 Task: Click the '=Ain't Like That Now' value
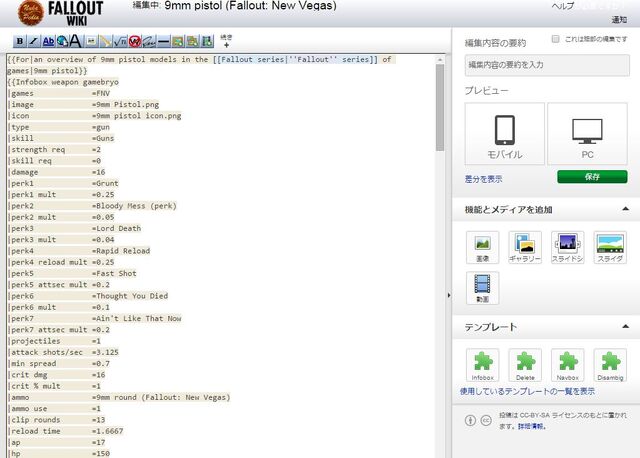[x=136, y=318]
